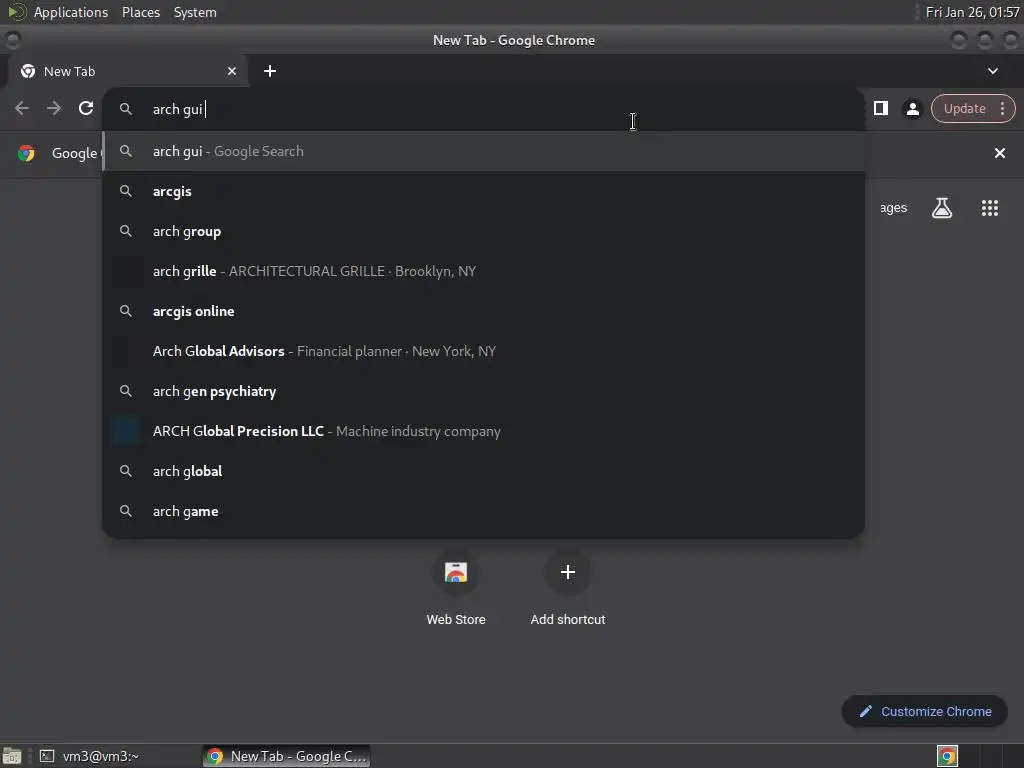The height and width of the screenshot is (768, 1024).
Task: Select 'ARCH Global Precision LLC' suggestion
Action: (484, 431)
